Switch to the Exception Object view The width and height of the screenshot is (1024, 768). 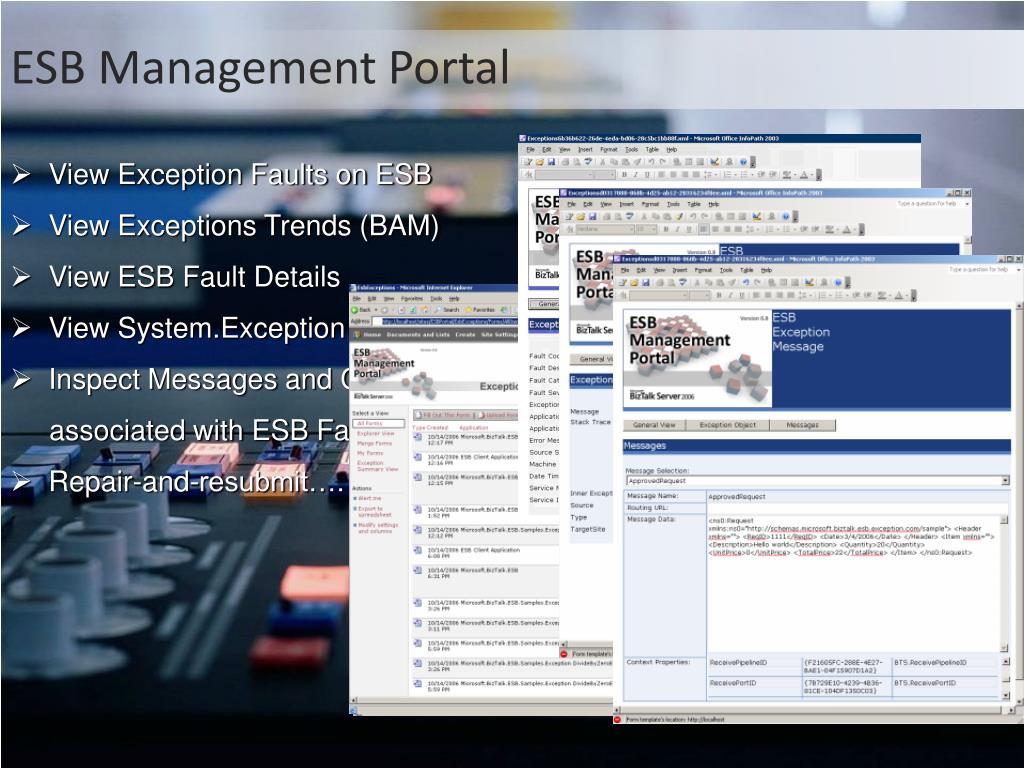coord(729,425)
